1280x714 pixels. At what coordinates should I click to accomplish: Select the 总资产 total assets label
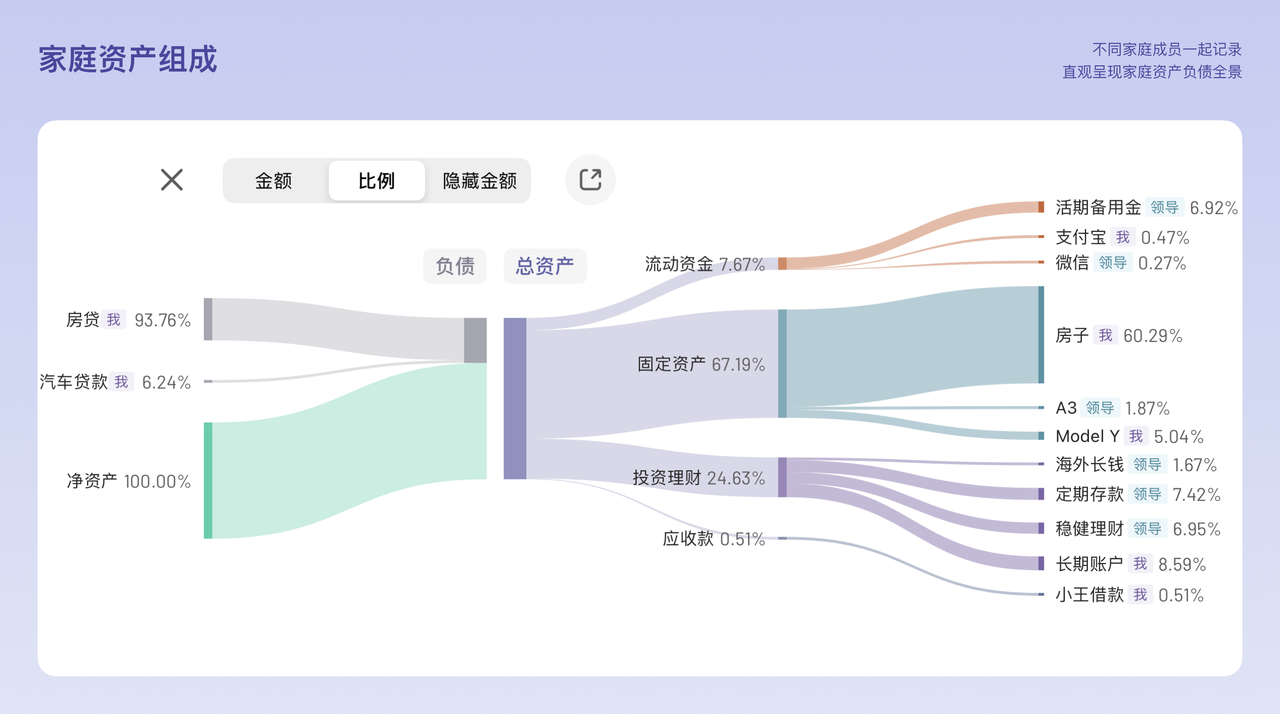(545, 266)
